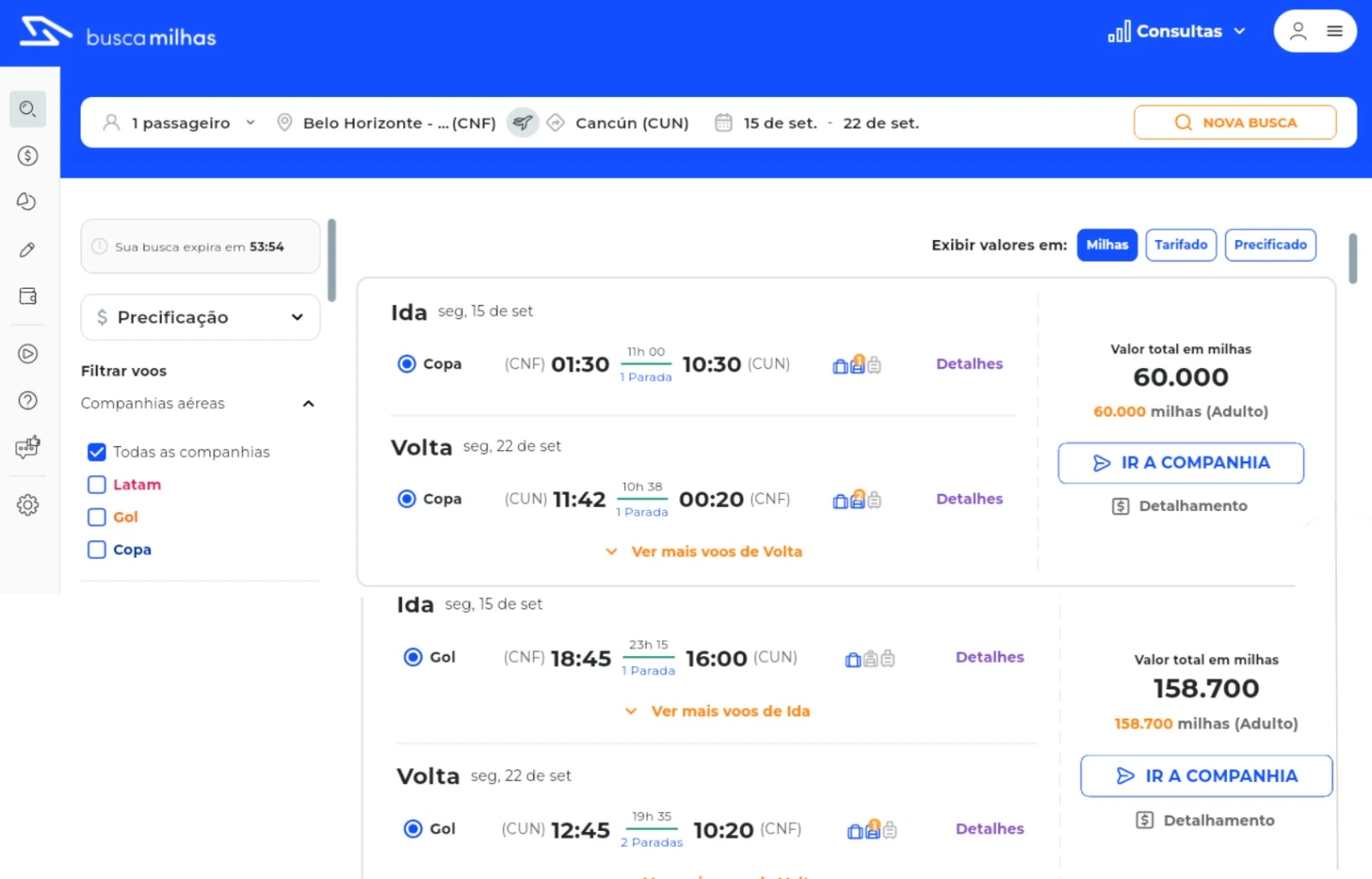Screen dimensions: 1372x879
Task: Uncheck Todas as companhias checkbox
Action: tap(97, 452)
